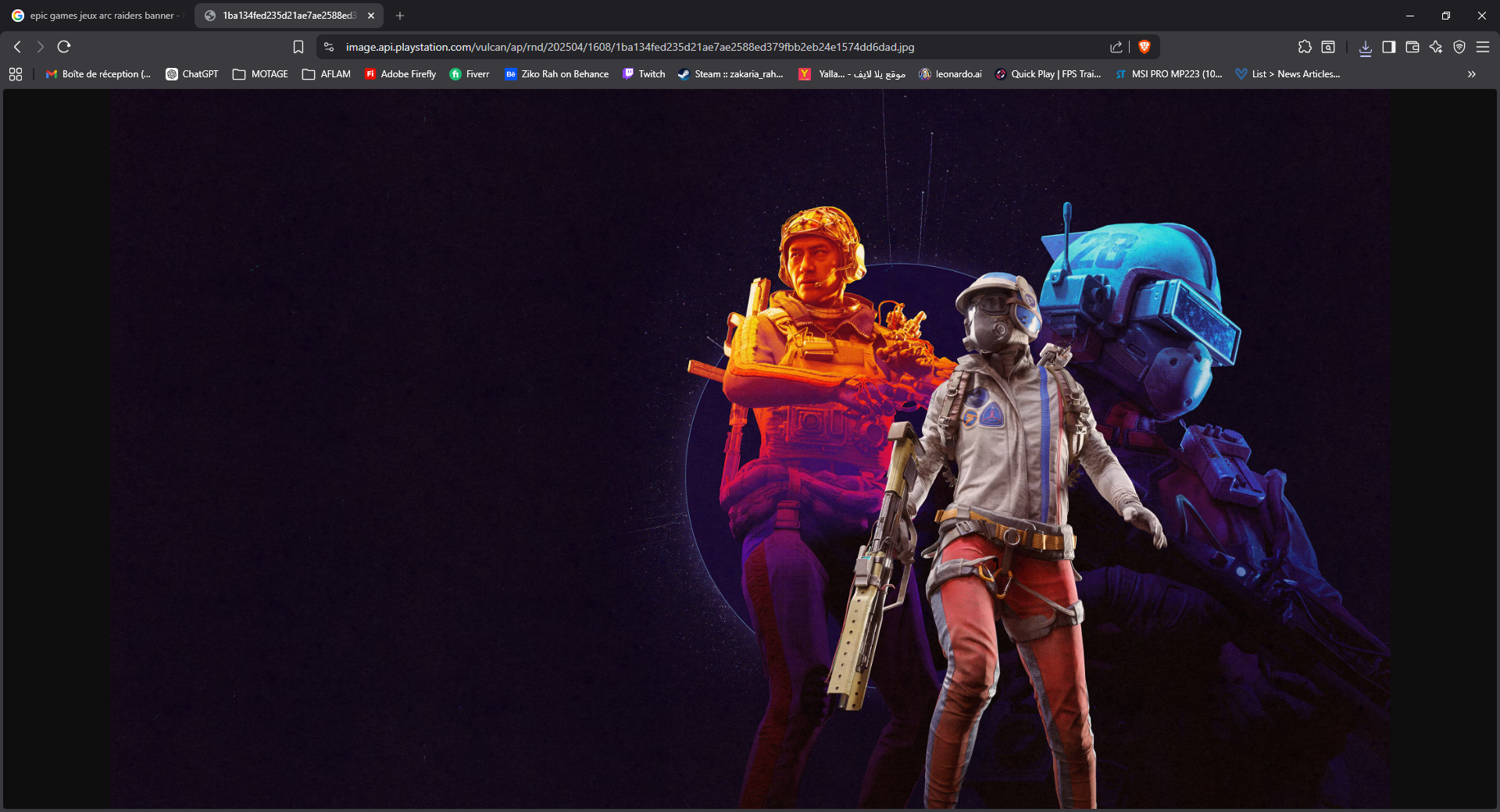This screenshot has width=1500, height=812.
Task: Reload the current image page
Action: point(64,47)
